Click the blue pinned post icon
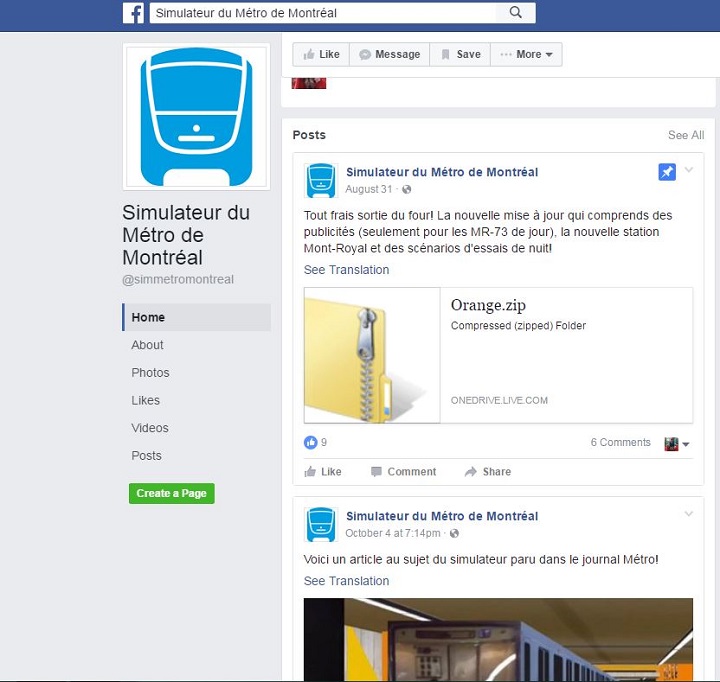 coord(667,172)
